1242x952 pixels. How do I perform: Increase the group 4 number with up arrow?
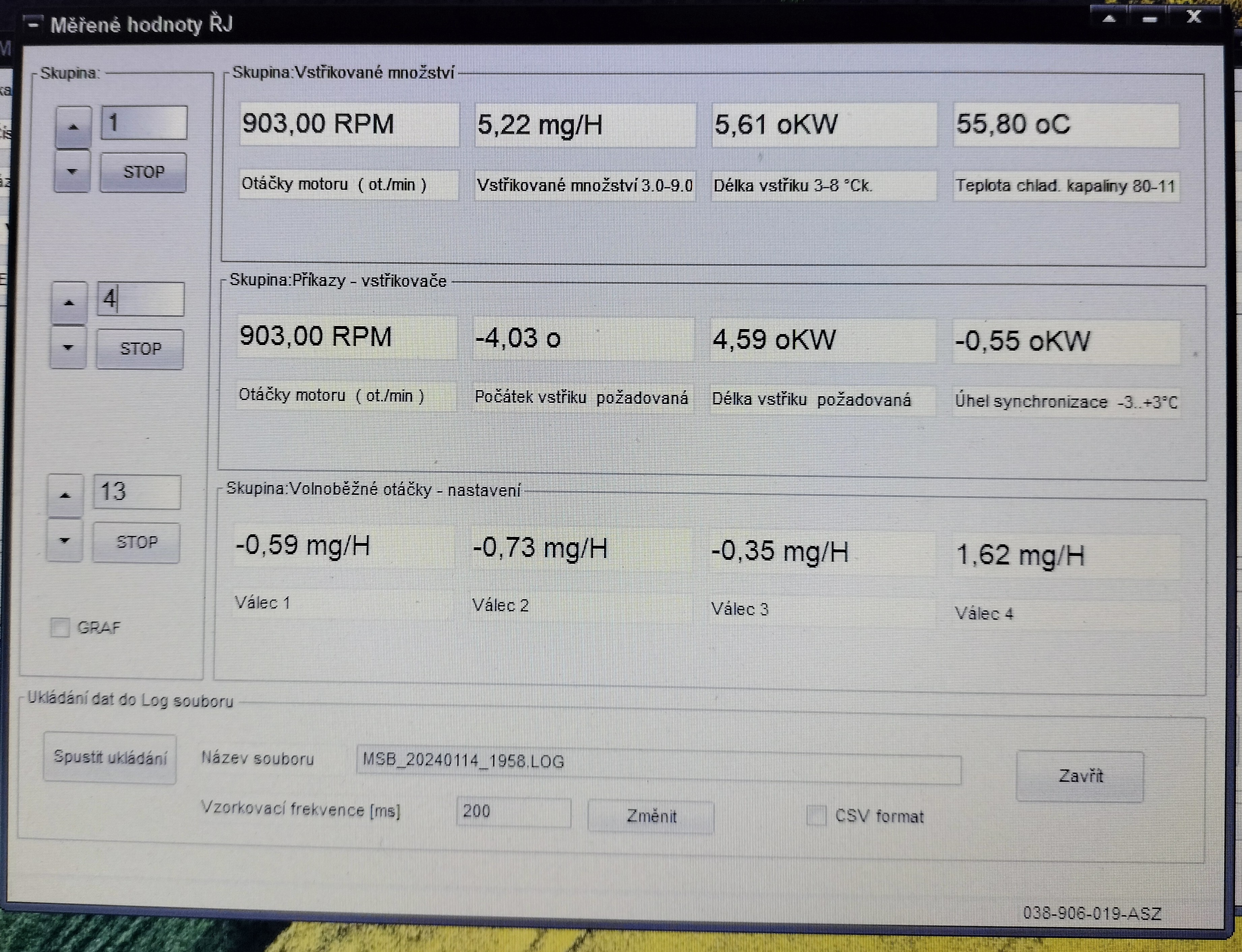tap(69, 303)
